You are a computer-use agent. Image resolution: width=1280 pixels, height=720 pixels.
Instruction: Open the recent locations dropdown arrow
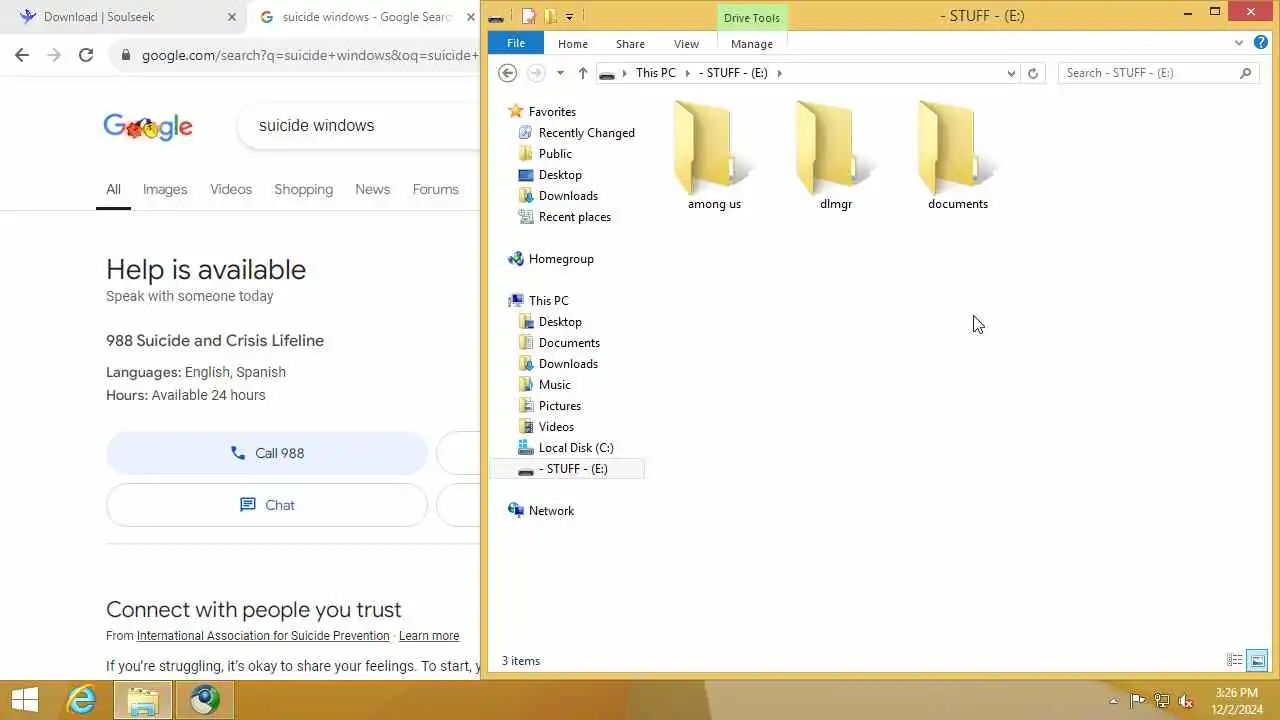560,73
